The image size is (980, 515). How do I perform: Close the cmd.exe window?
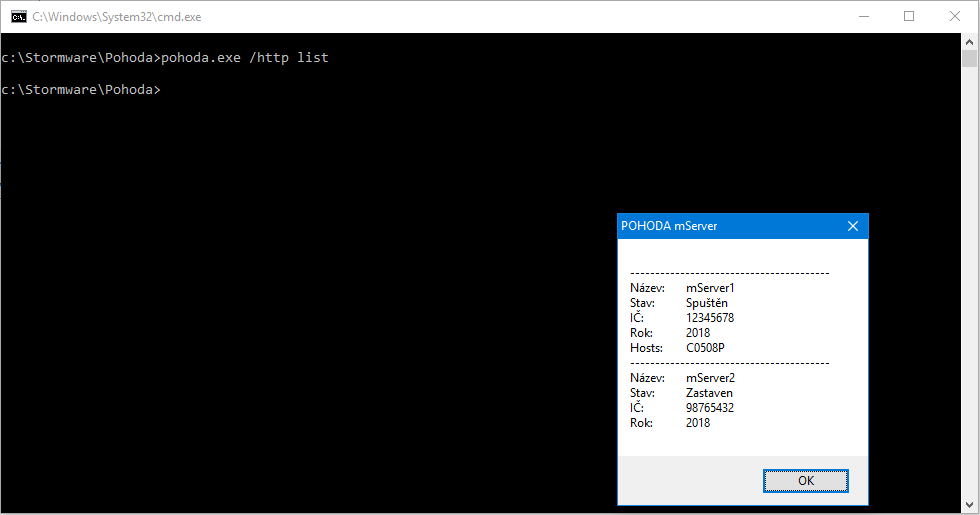click(955, 16)
